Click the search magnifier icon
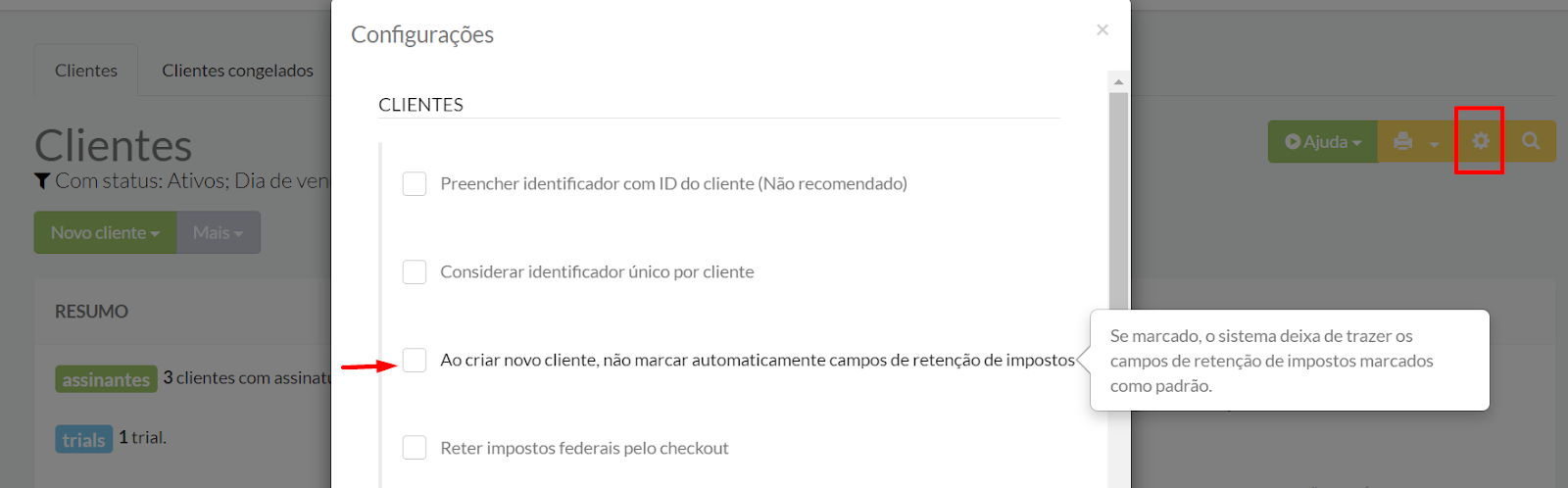This screenshot has width=1568, height=488. (1531, 141)
